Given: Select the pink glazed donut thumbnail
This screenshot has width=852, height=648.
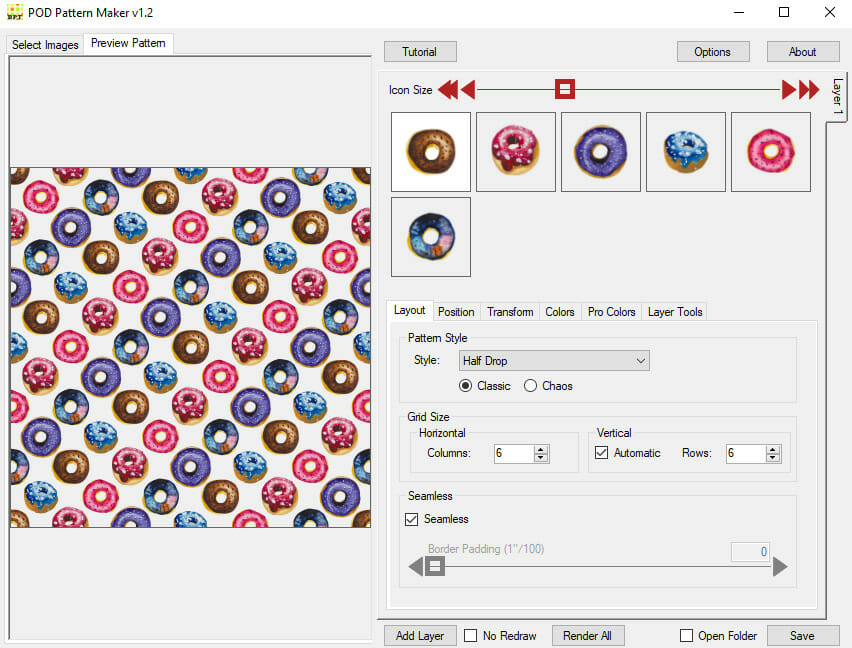Looking at the screenshot, I should (770, 152).
